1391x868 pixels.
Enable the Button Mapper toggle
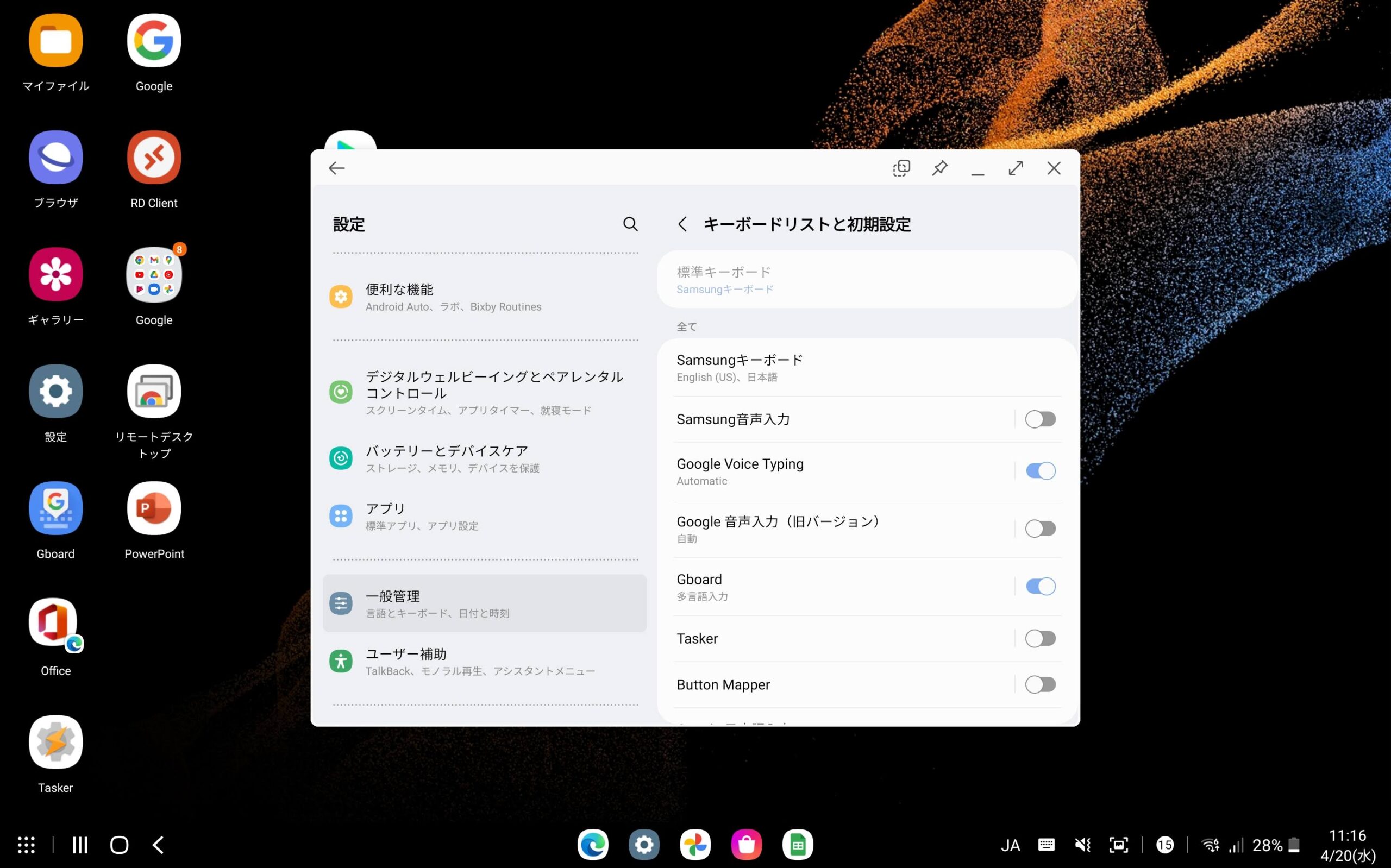(x=1040, y=684)
